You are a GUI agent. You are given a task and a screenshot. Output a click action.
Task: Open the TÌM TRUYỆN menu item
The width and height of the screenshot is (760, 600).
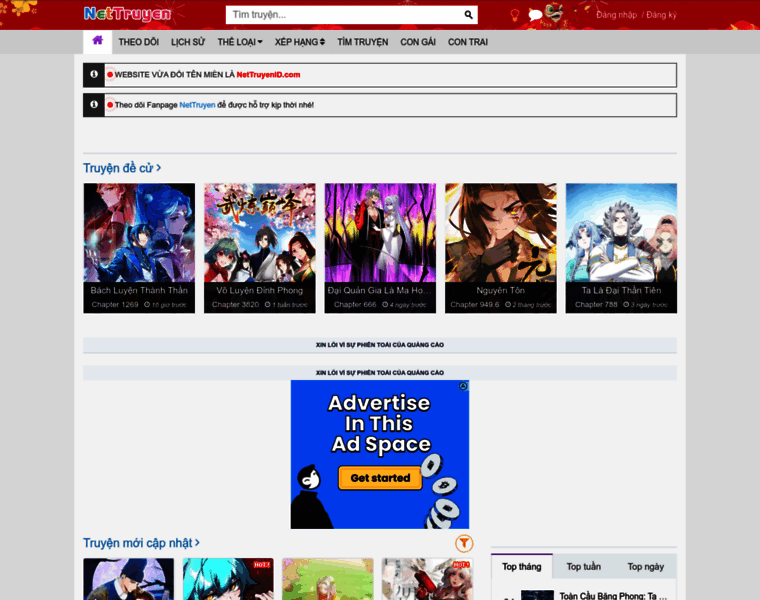tap(363, 42)
